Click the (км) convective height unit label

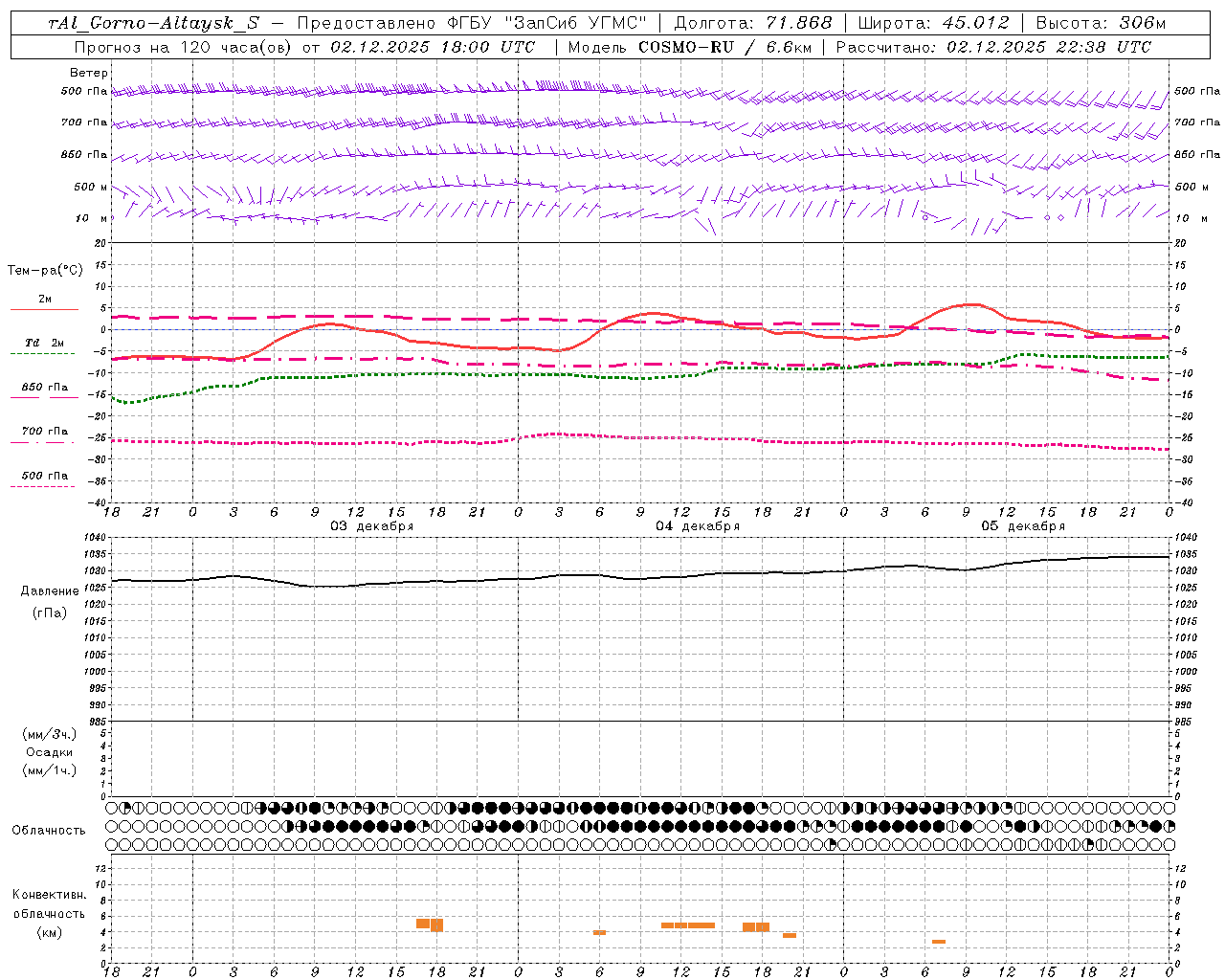[50, 932]
